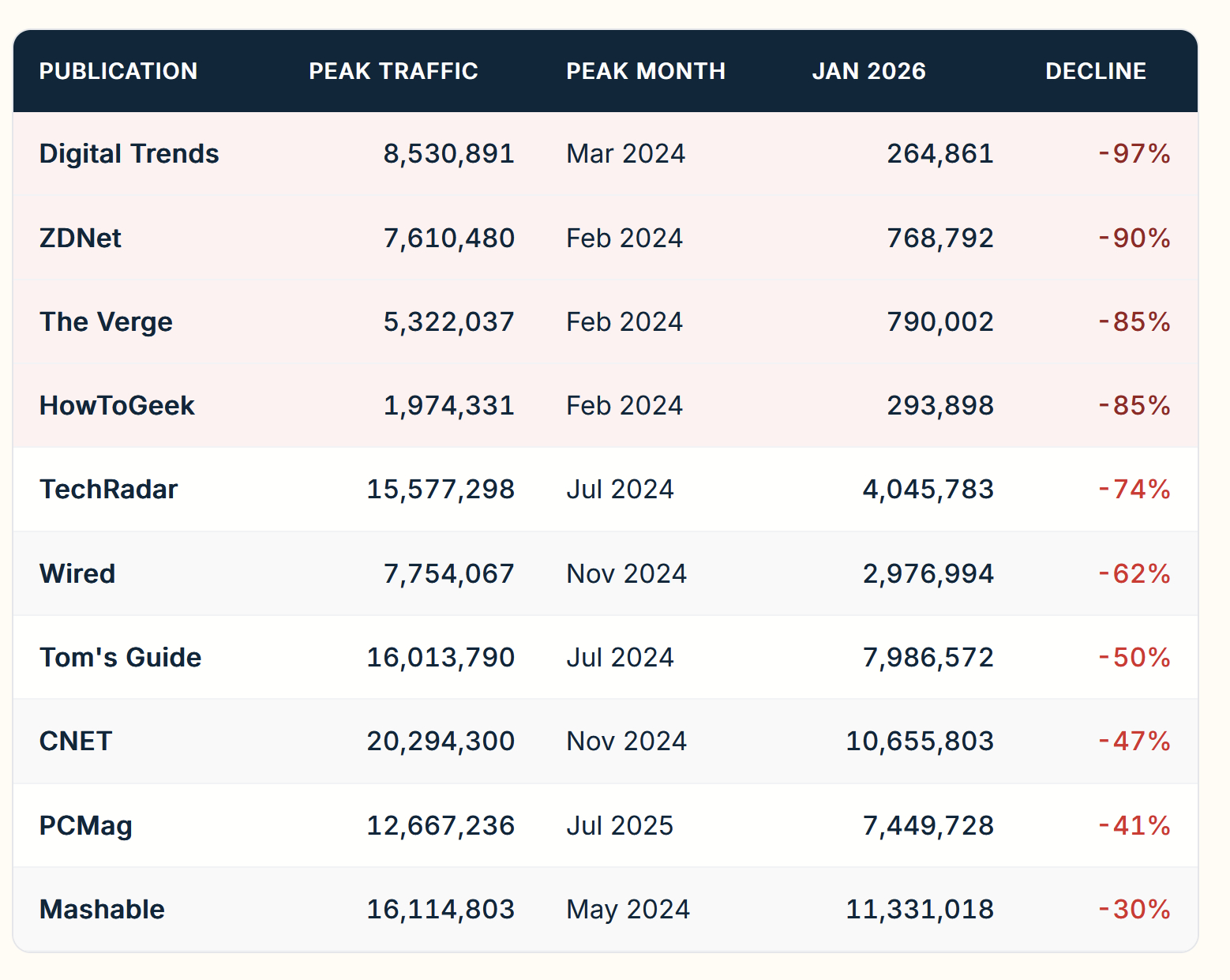The width and height of the screenshot is (1230, 980).
Task: Click the PUBLICATION column header
Action: coord(118,71)
